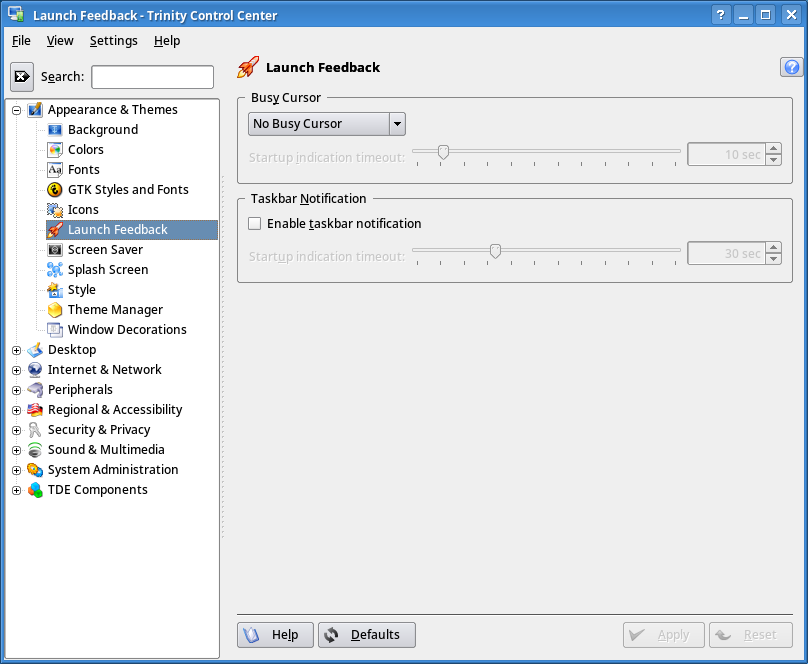Select the Colors icon in sidebar

(x=54, y=149)
